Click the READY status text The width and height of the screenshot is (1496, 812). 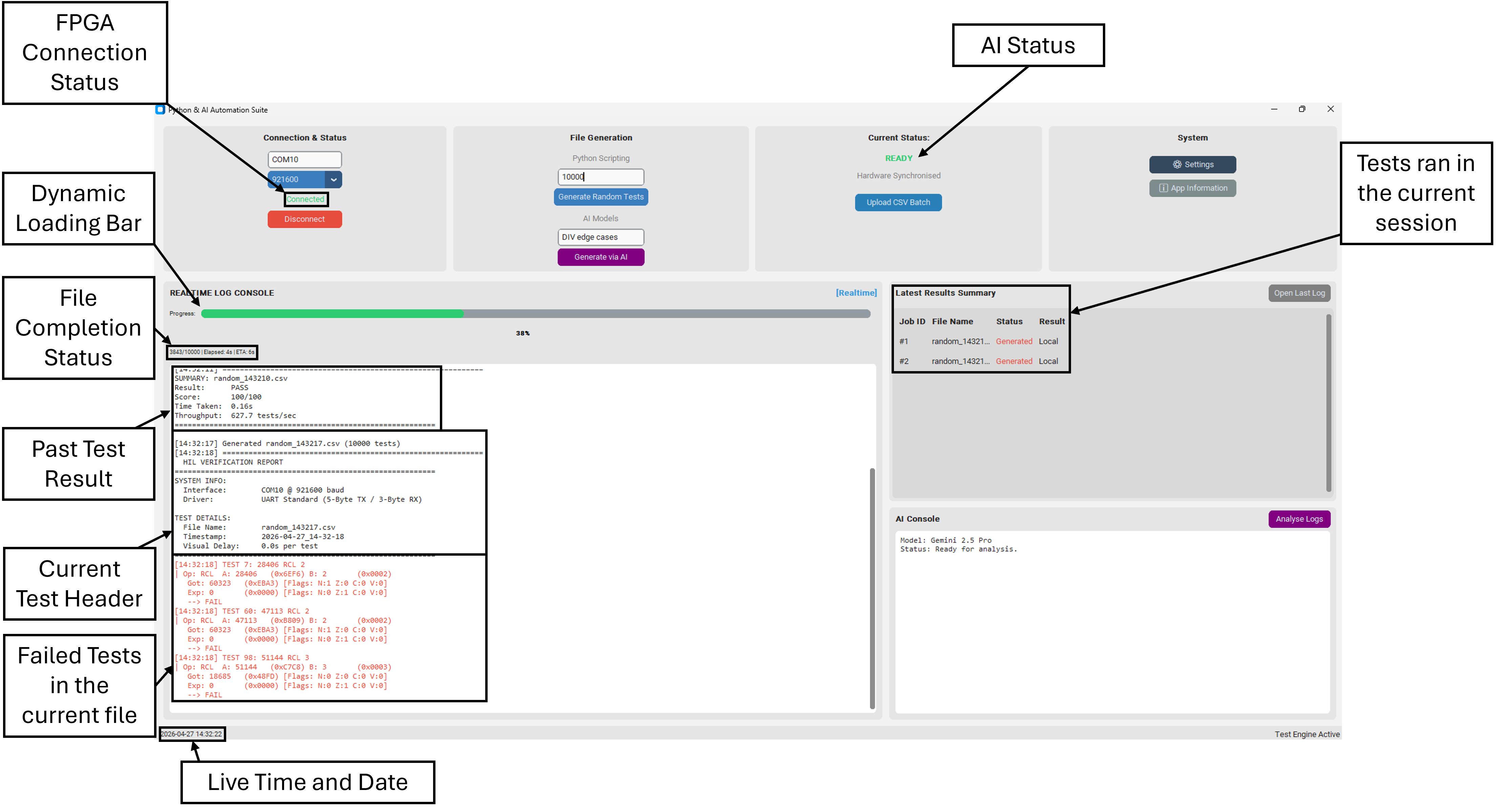[898, 158]
